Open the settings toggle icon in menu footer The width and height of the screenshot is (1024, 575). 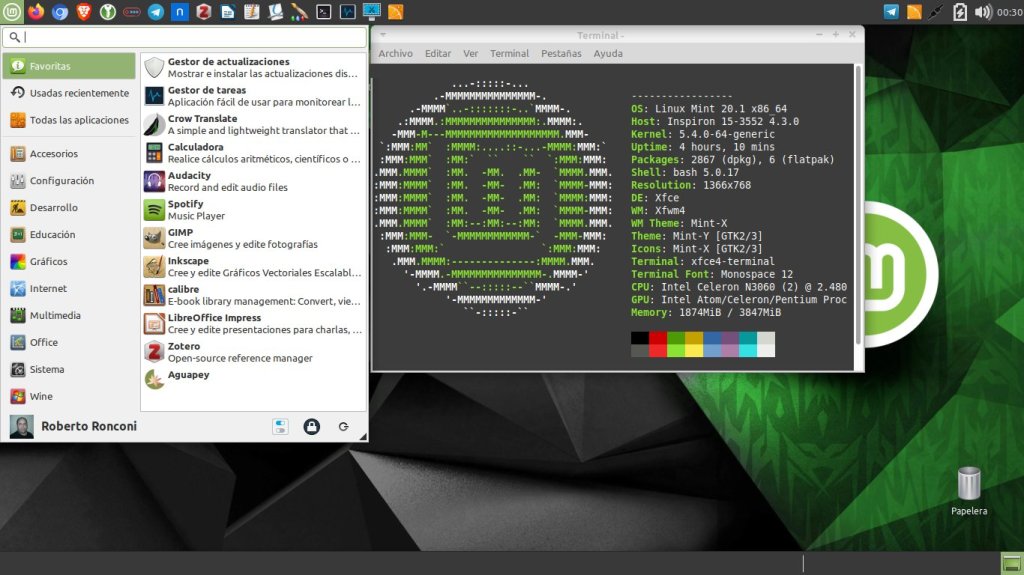tap(280, 427)
